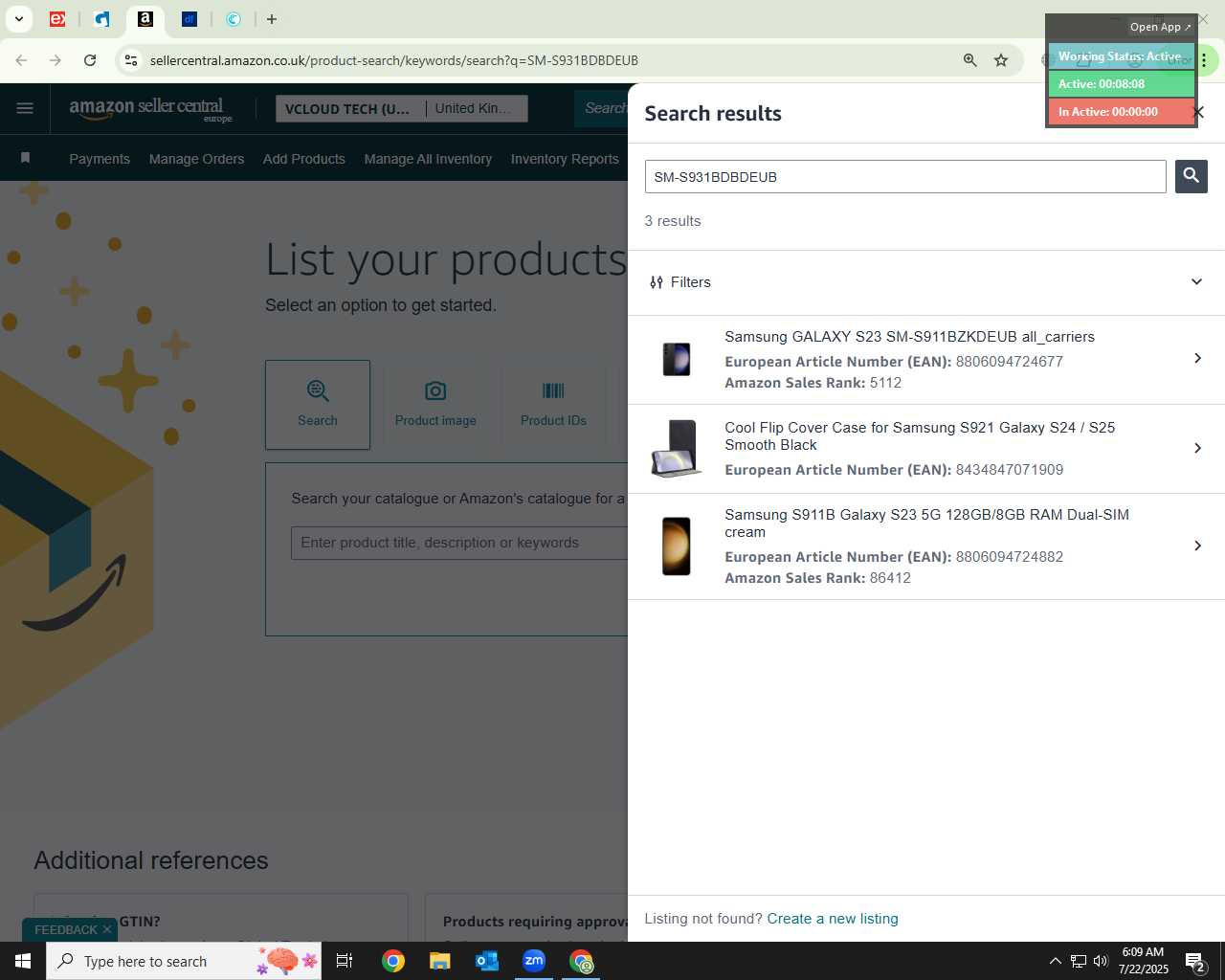This screenshot has width=1225, height=980.
Task: Click the taskbar clock showing 6:09 AM
Action: click(x=1143, y=961)
